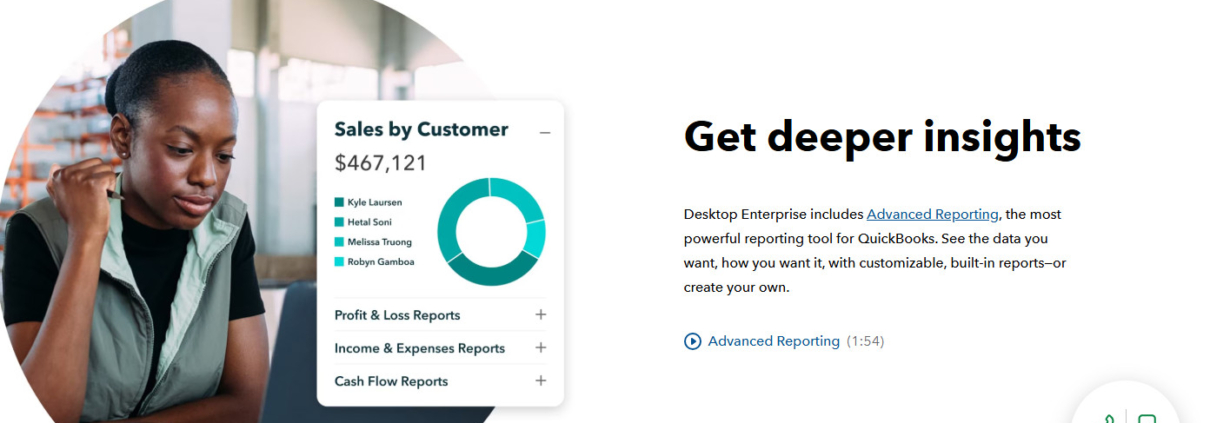Click the Get deeper insights heading

coord(881,136)
